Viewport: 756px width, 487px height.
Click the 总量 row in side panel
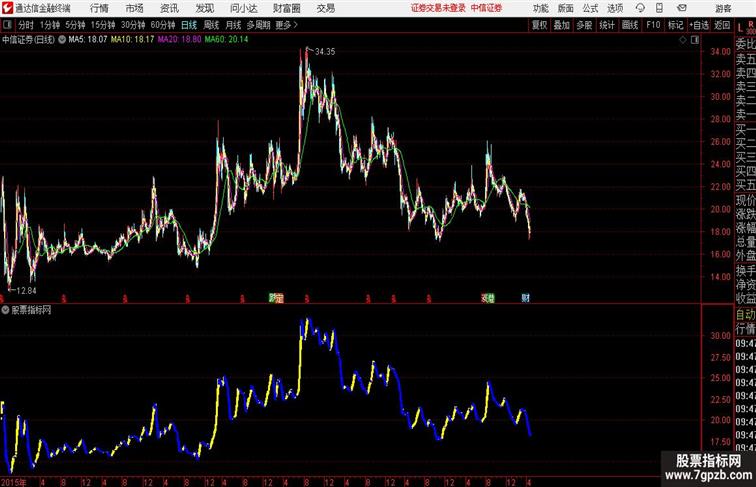[x=745, y=241]
